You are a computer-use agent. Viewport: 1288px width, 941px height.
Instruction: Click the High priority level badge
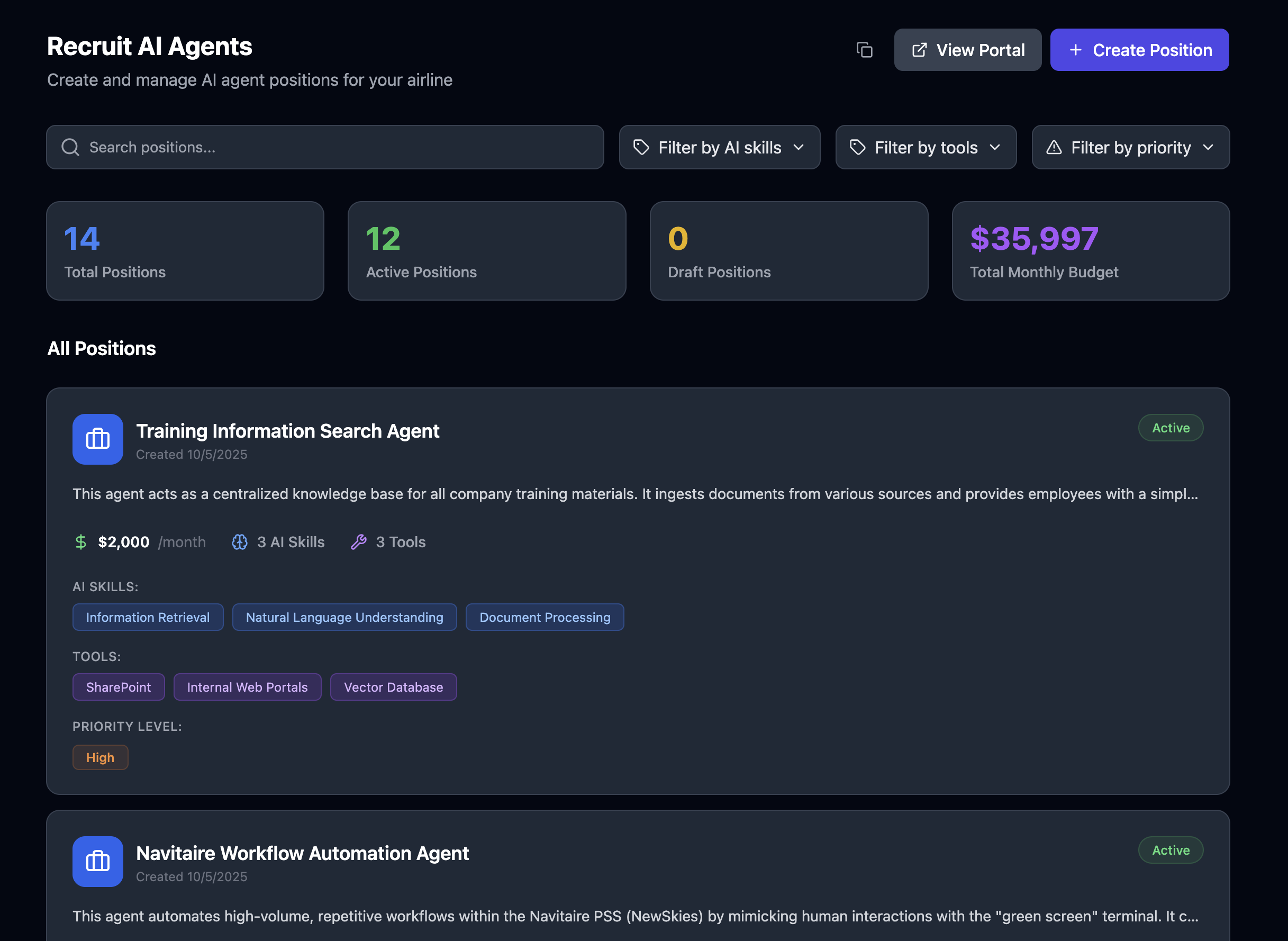point(100,757)
